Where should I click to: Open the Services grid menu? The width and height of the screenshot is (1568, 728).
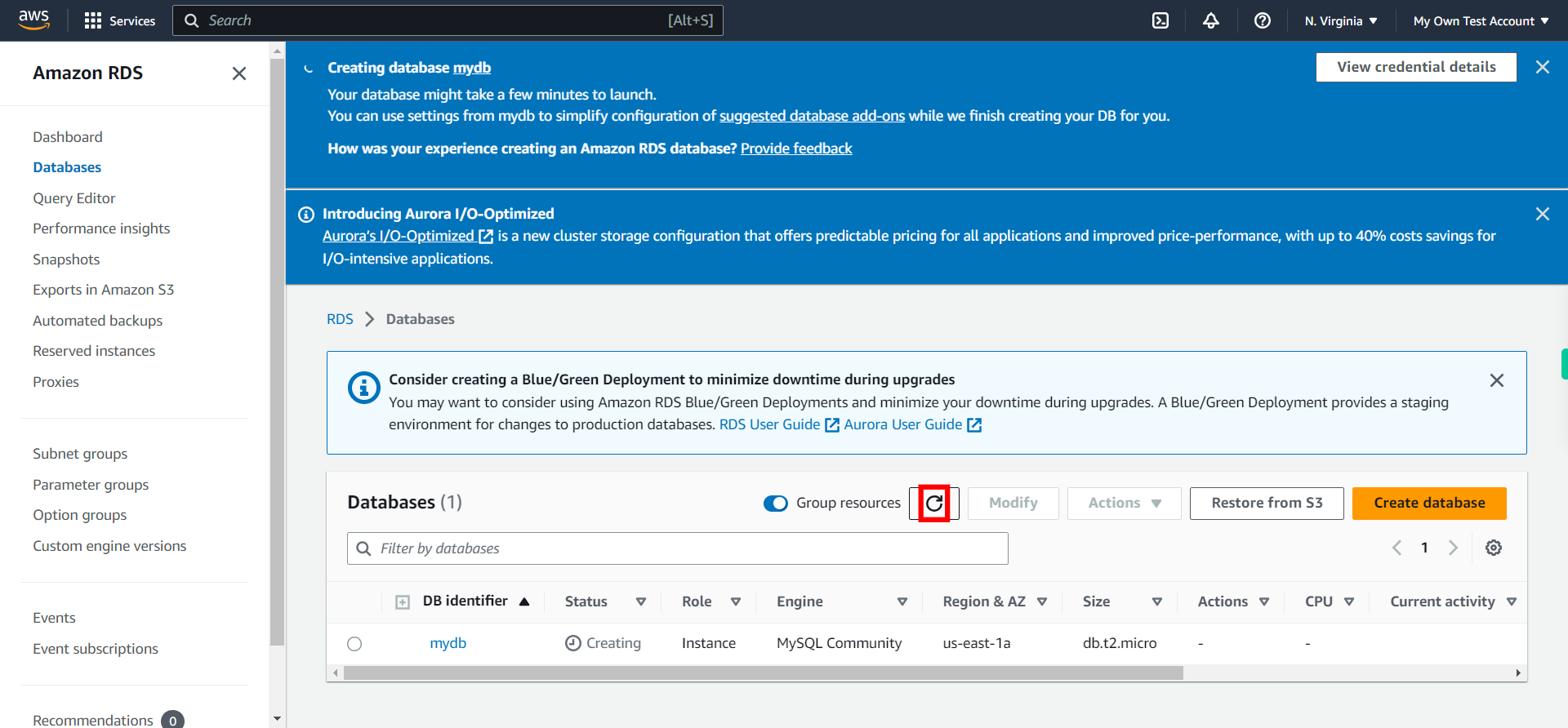tap(120, 20)
